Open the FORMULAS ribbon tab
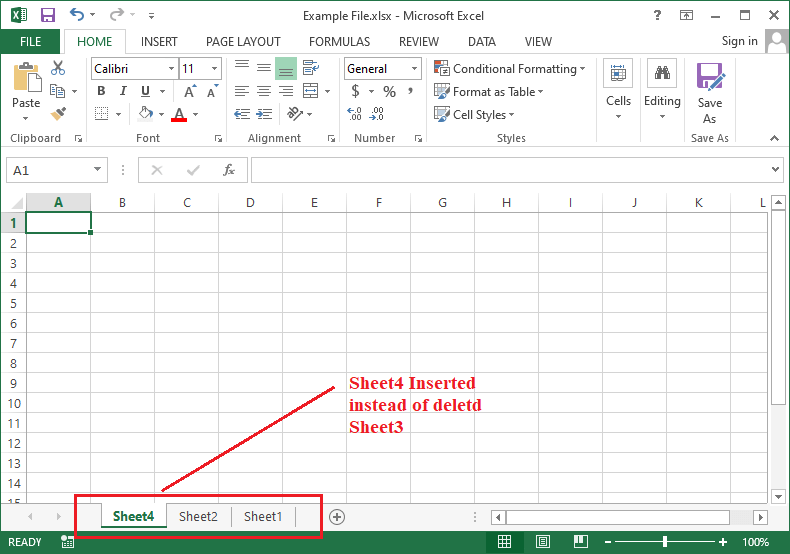The height and width of the screenshot is (554, 790). (339, 42)
